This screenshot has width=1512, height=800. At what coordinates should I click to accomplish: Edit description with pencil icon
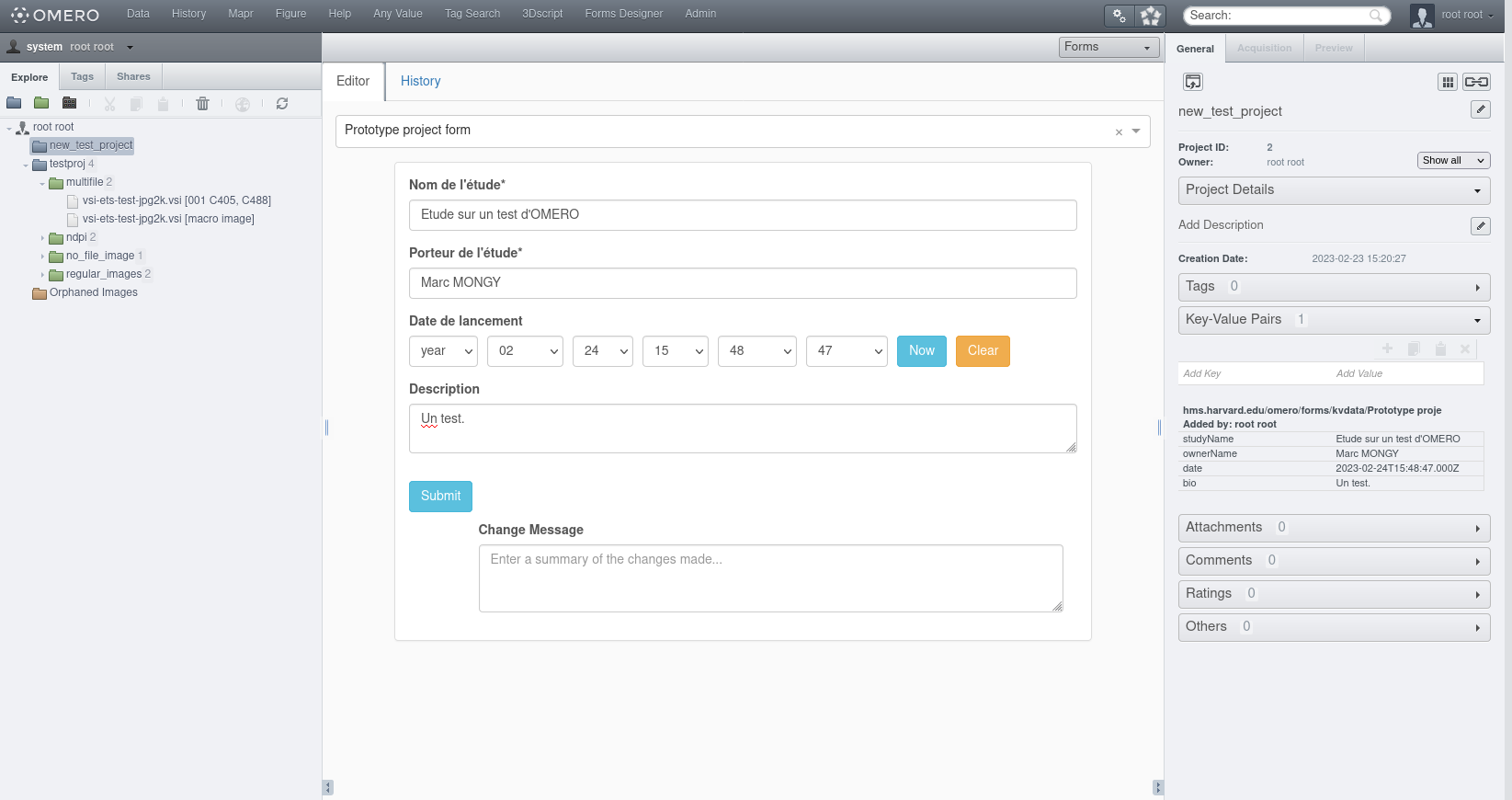tap(1481, 225)
